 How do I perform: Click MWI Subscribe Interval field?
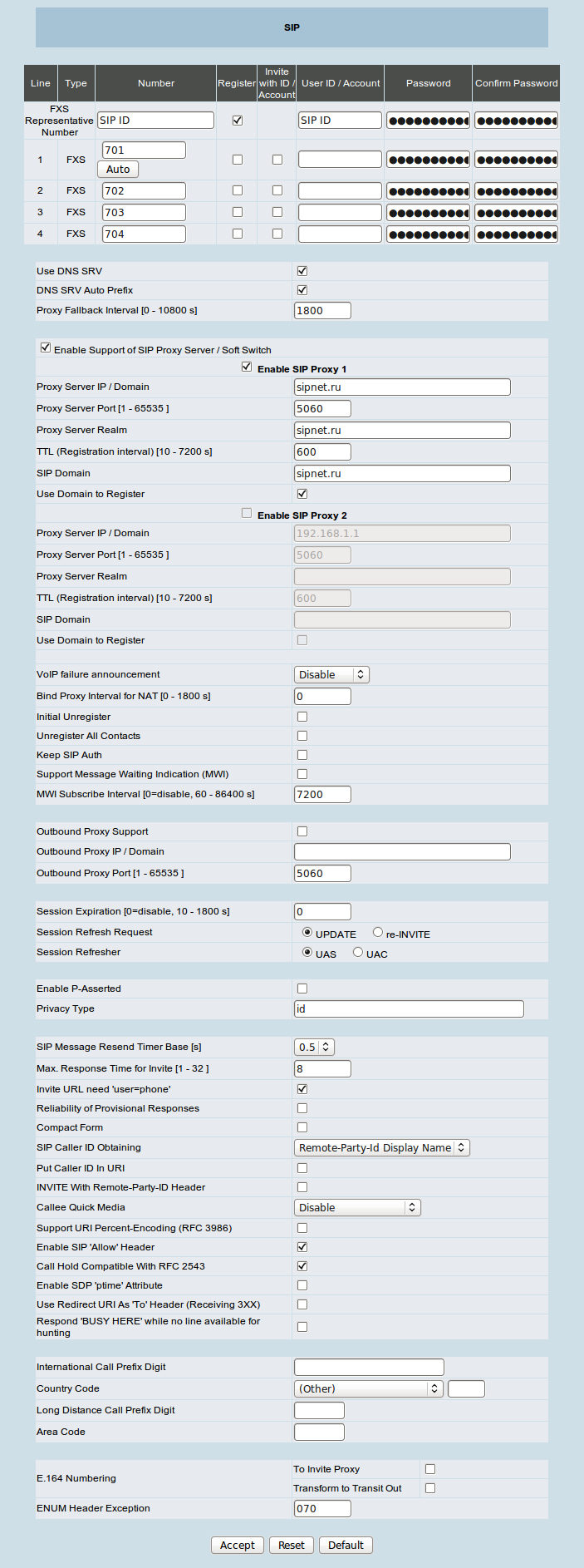click(322, 795)
